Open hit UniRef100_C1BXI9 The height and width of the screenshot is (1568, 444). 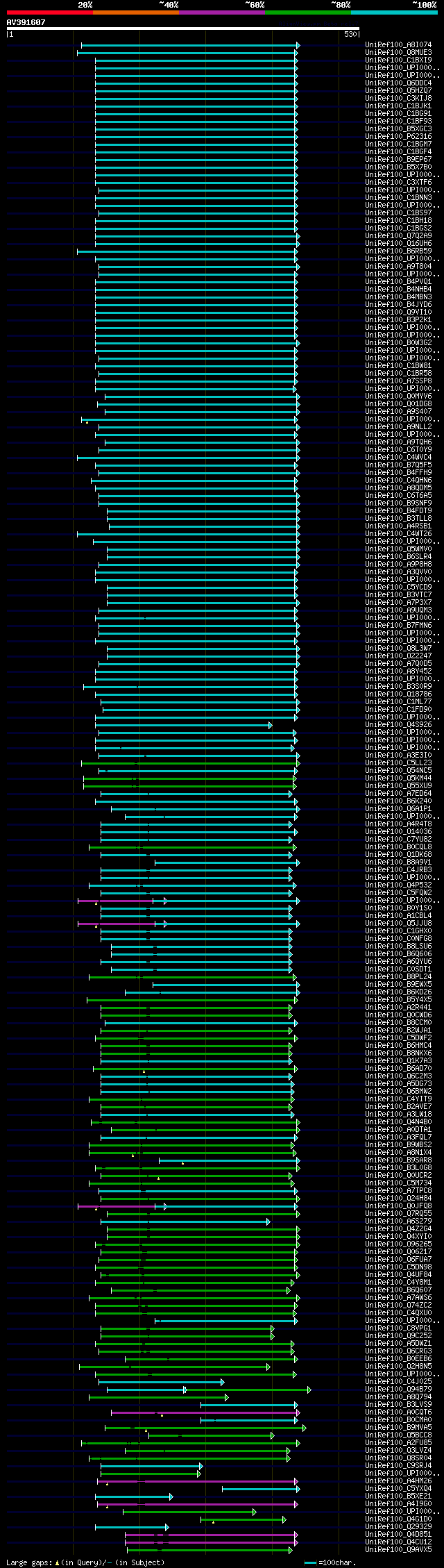point(398,60)
